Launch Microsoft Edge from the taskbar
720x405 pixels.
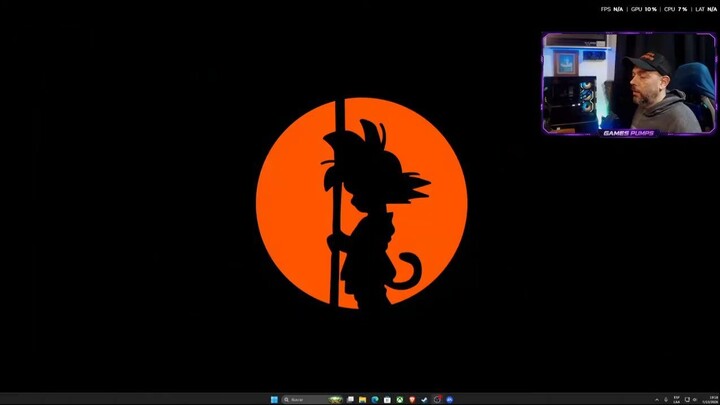point(375,399)
